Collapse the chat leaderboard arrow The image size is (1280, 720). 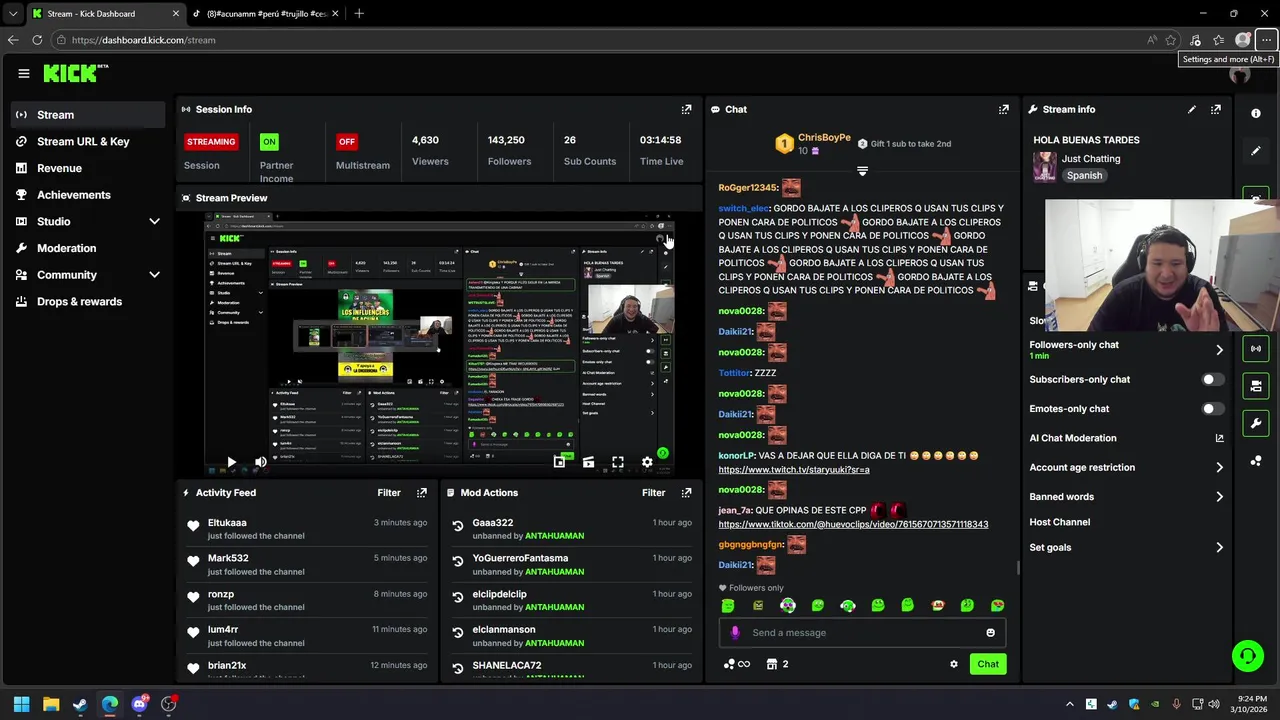862,172
